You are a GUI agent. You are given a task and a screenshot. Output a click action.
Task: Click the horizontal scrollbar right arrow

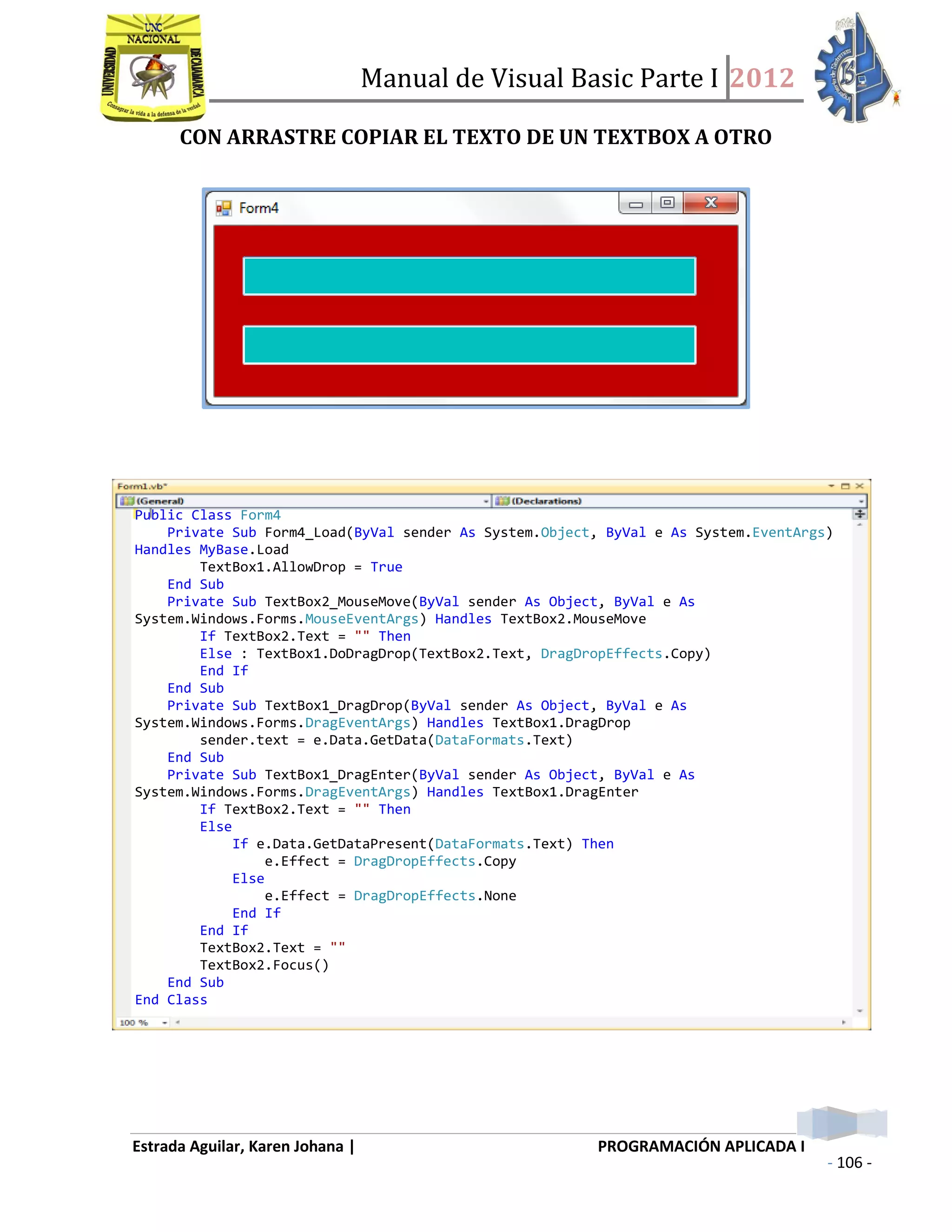coord(844,1022)
